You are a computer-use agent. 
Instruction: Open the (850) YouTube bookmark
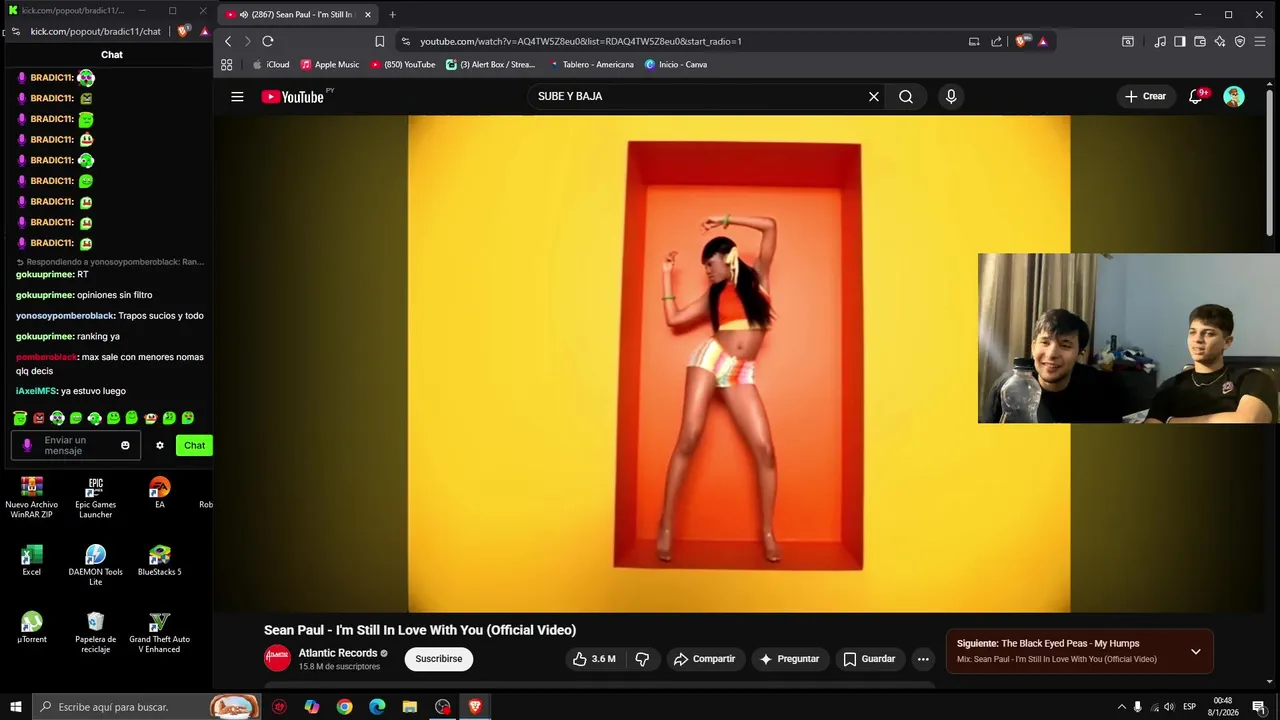click(403, 65)
